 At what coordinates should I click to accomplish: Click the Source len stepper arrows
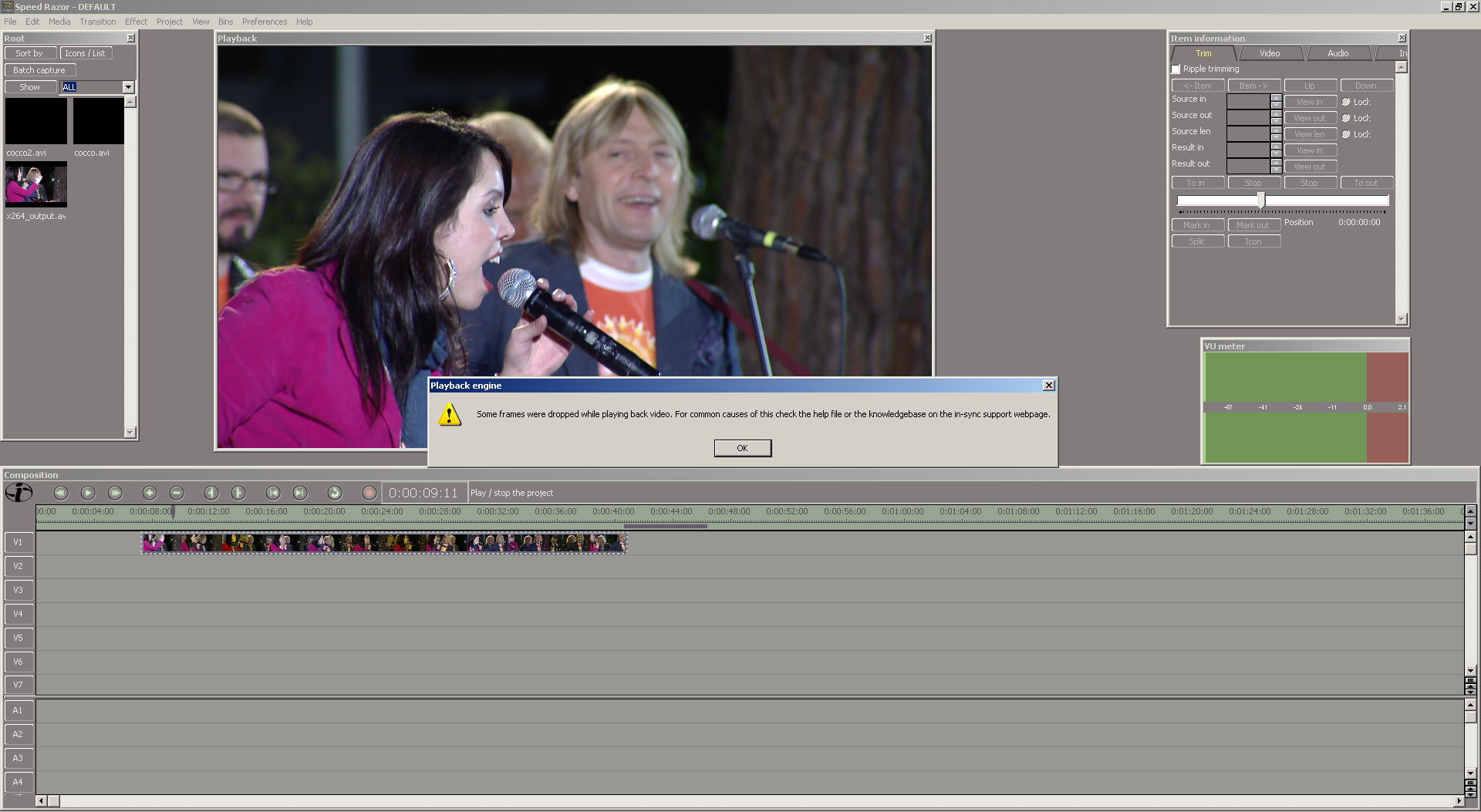(1276, 133)
